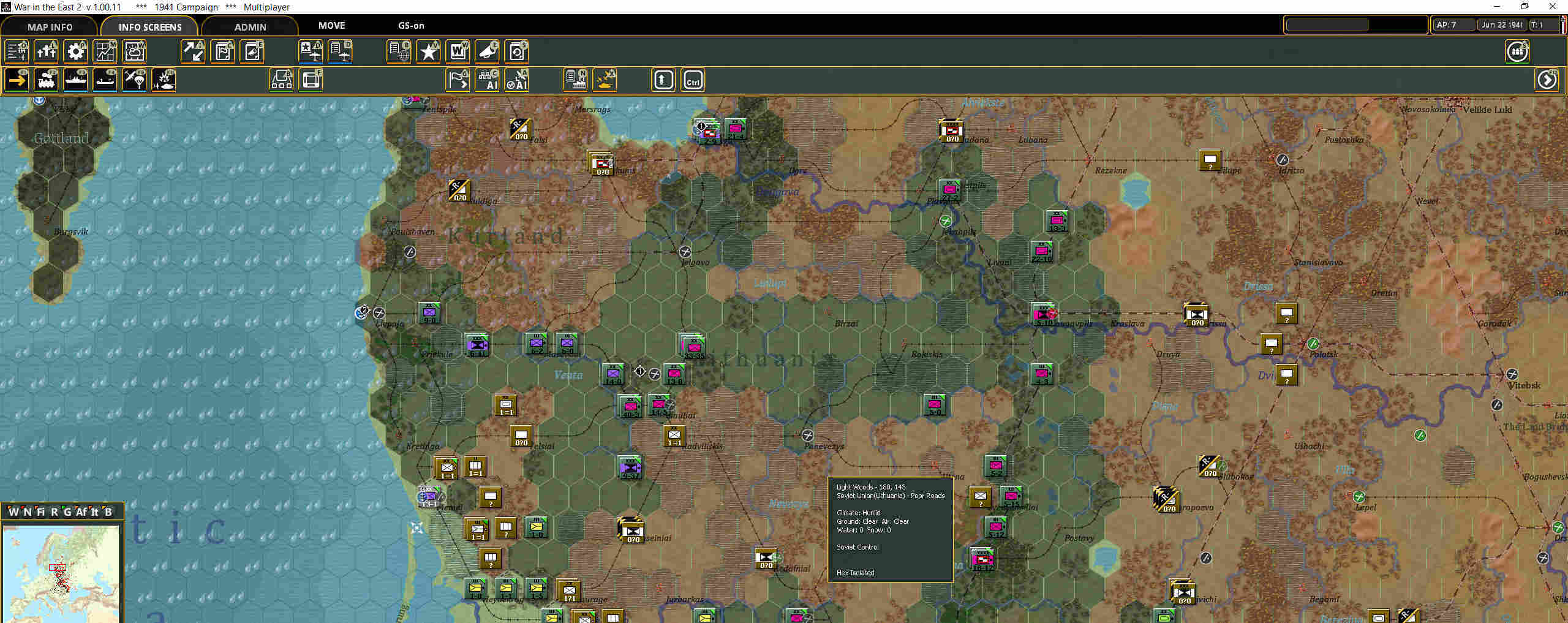Screen dimensions: 1568x623
Task: Click the flag with arrow icon
Action: tap(458, 80)
